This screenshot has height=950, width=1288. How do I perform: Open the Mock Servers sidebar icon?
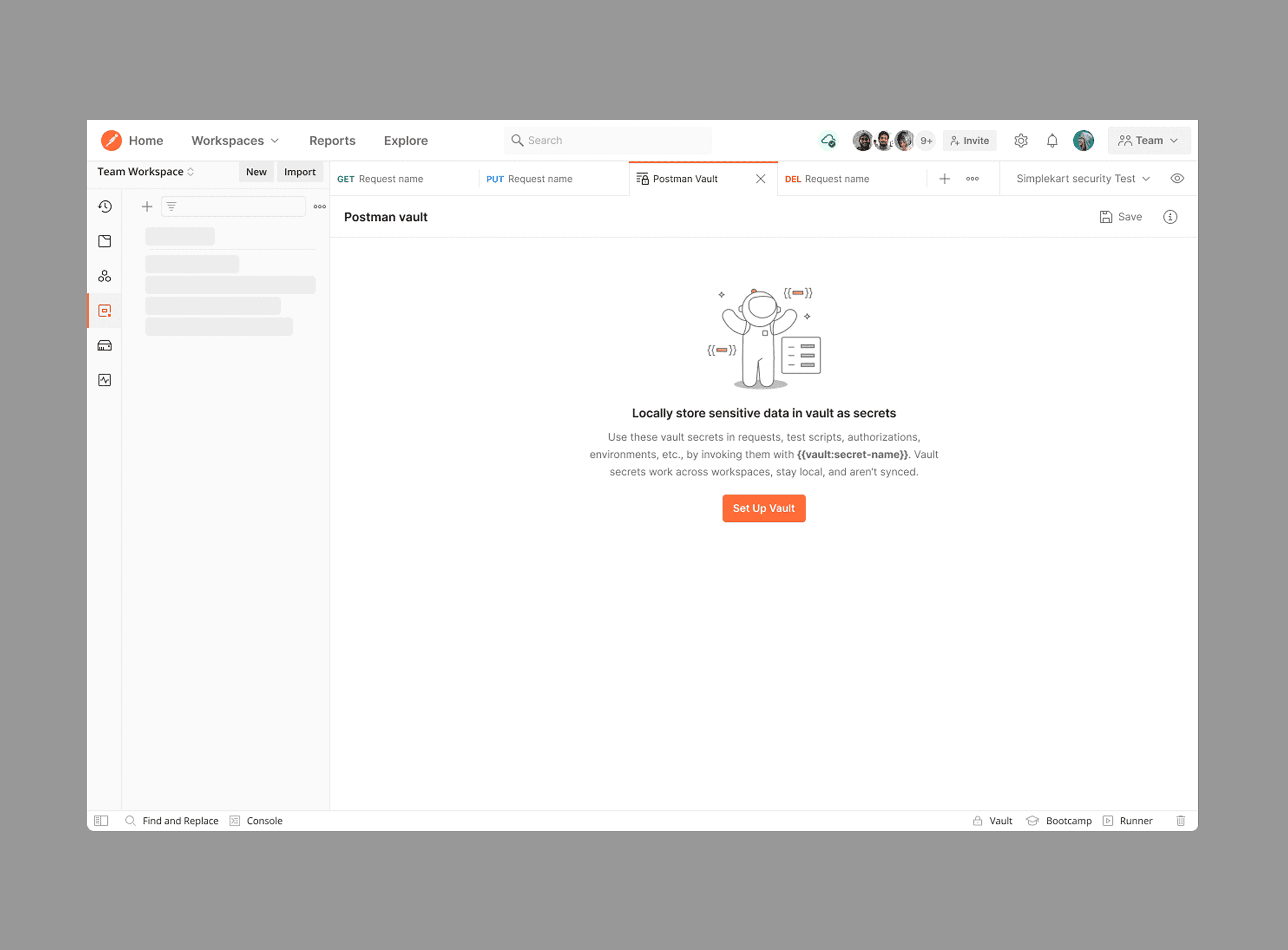point(105,345)
